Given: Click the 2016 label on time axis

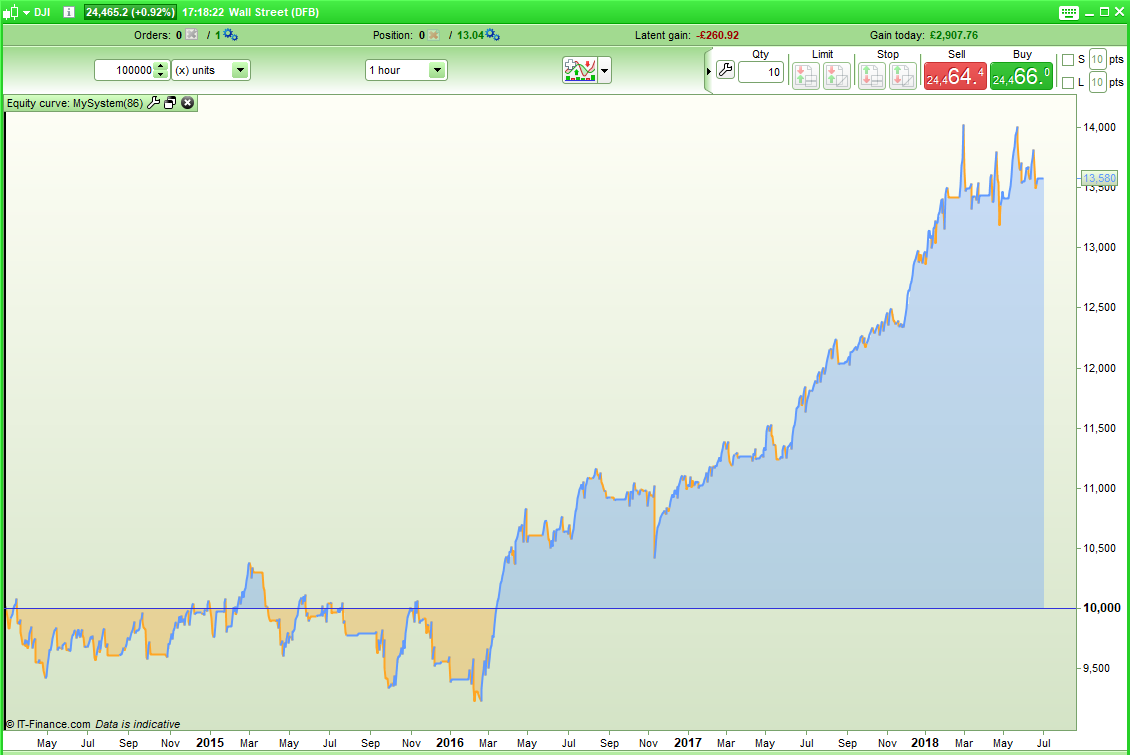Looking at the screenshot, I should point(450,743).
